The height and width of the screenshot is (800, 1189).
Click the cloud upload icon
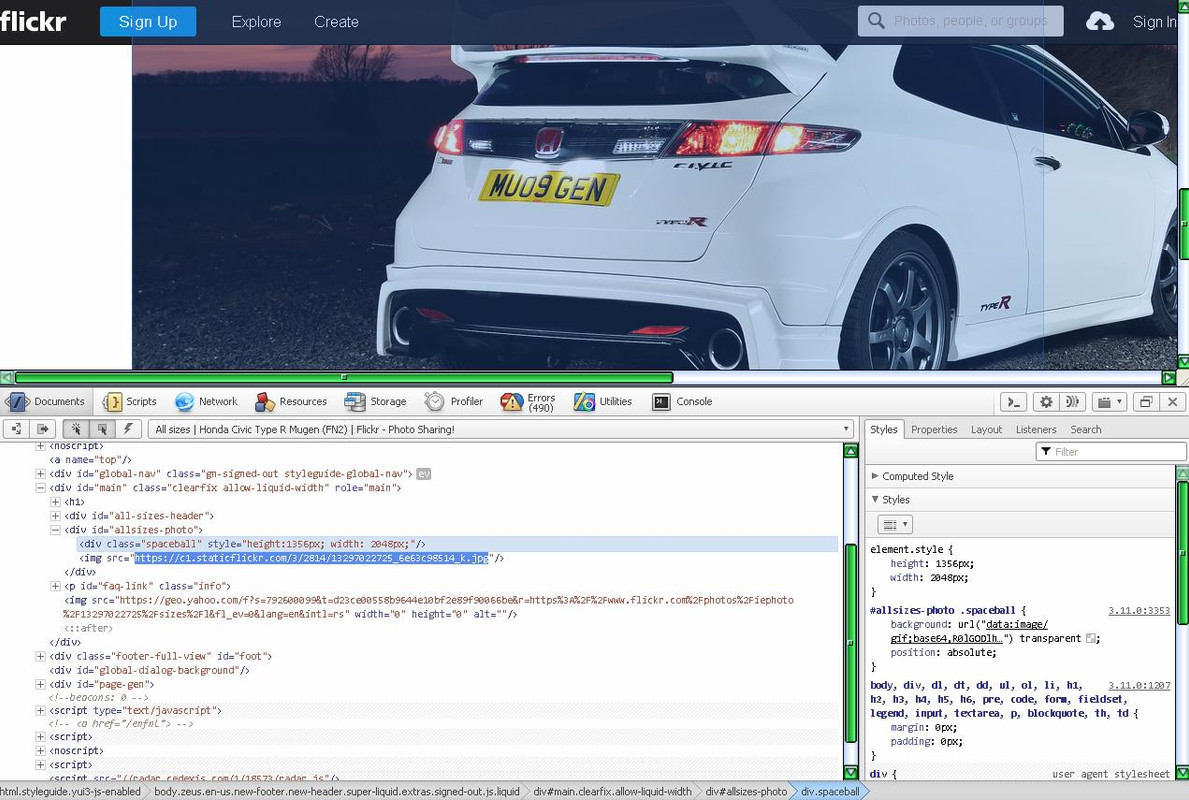tap(1100, 22)
